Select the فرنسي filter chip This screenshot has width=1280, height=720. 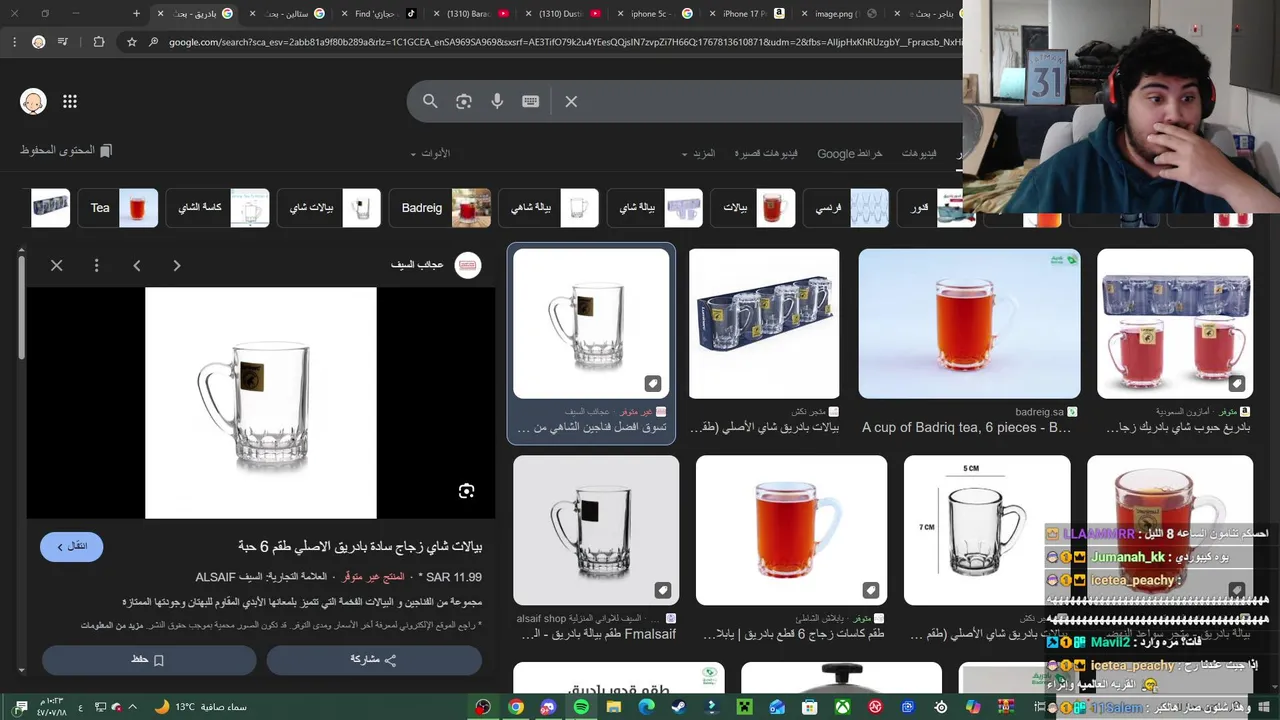846,208
